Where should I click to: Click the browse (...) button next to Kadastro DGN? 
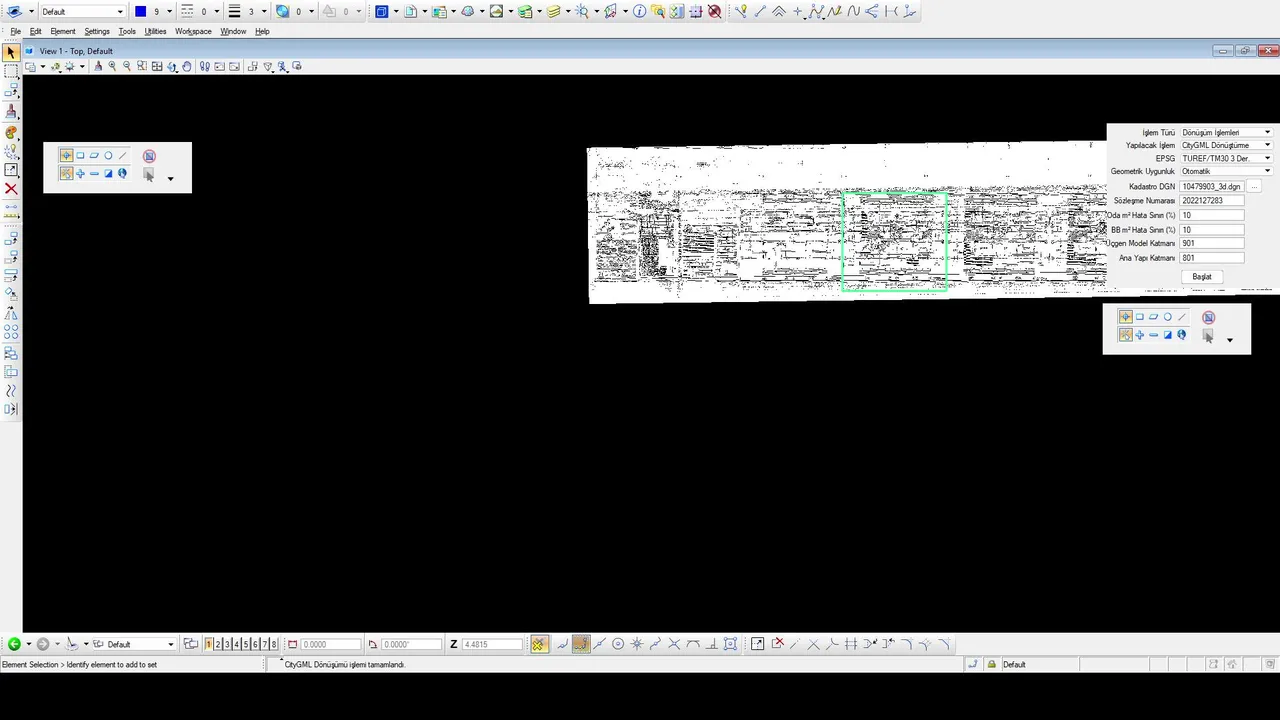(x=1253, y=187)
